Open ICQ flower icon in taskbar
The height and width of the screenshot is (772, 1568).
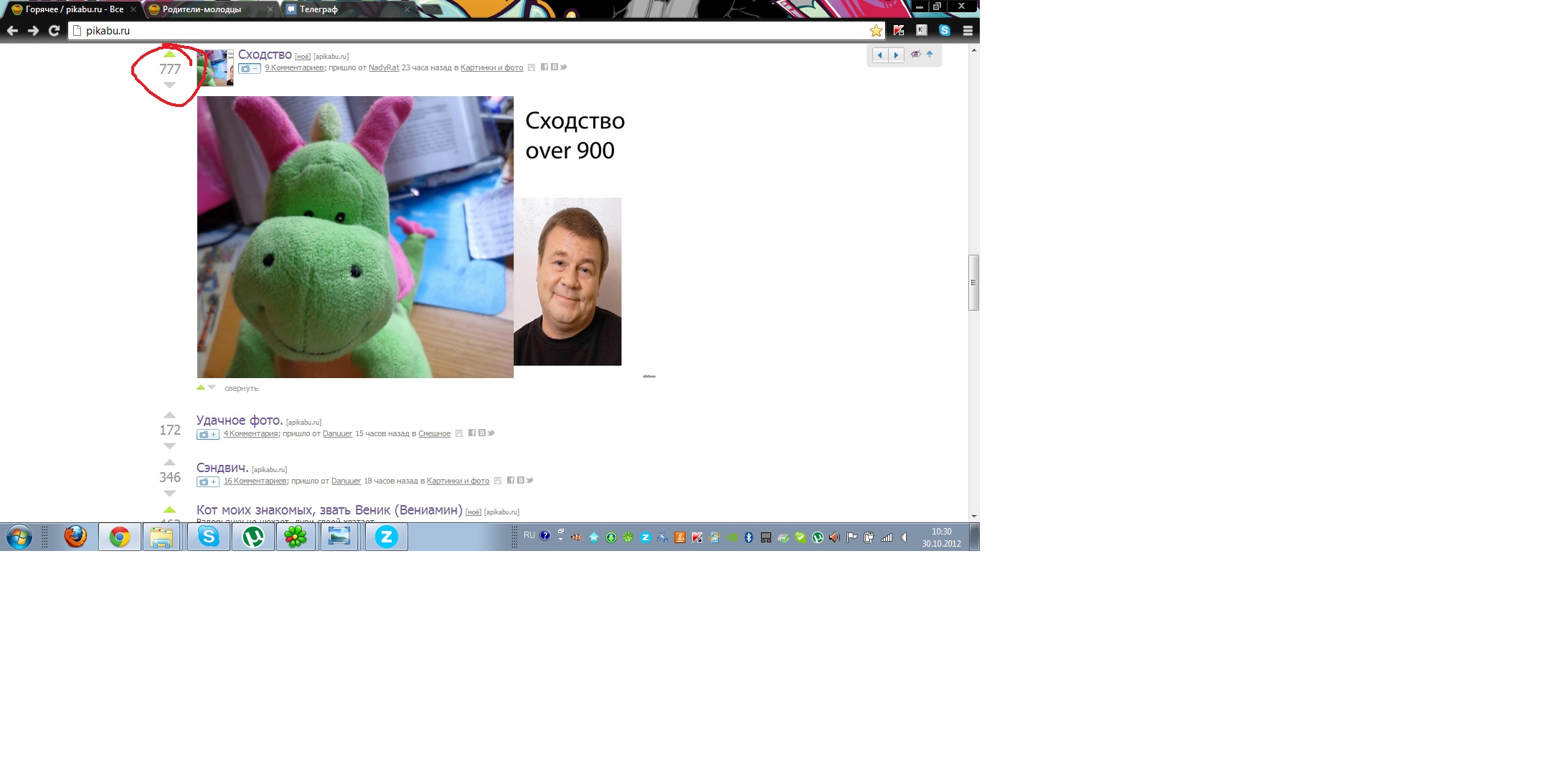[x=296, y=537]
